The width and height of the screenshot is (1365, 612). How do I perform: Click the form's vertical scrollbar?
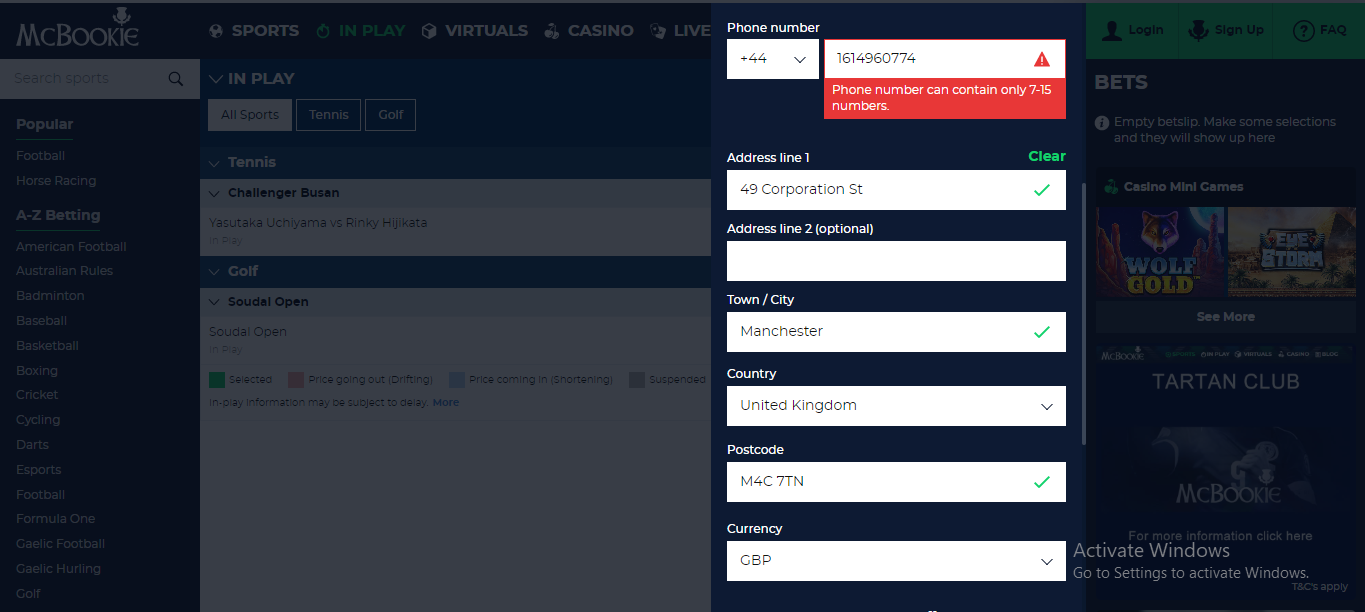[1085, 312]
